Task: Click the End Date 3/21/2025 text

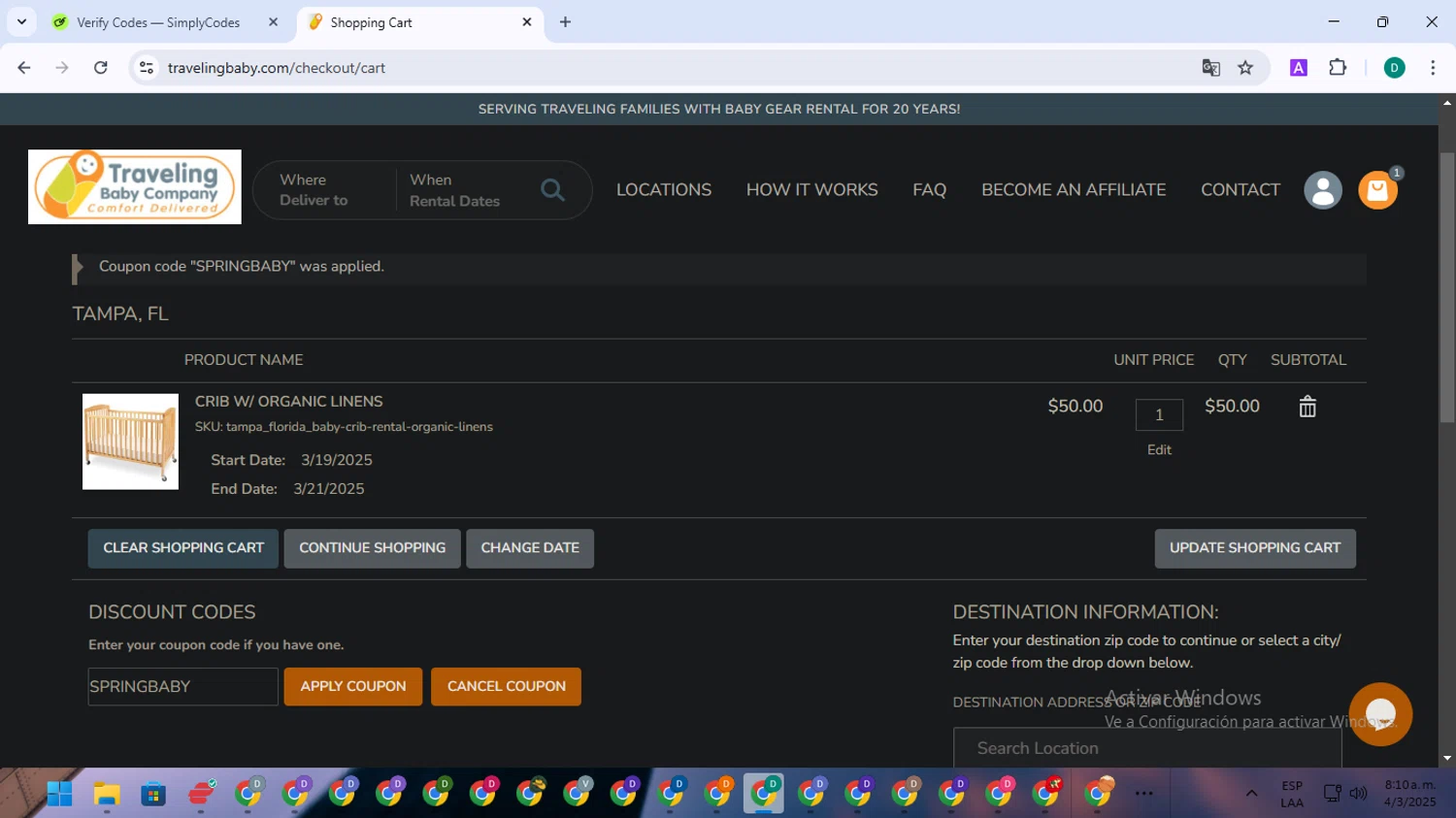Action: pos(288,489)
